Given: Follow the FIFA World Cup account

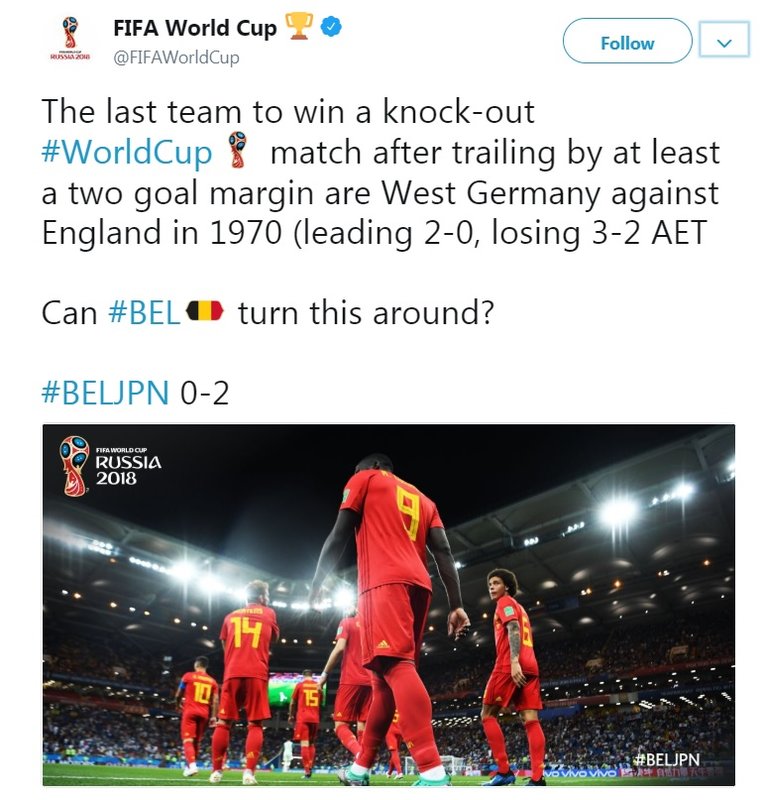Looking at the screenshot, I should (627, 41).
